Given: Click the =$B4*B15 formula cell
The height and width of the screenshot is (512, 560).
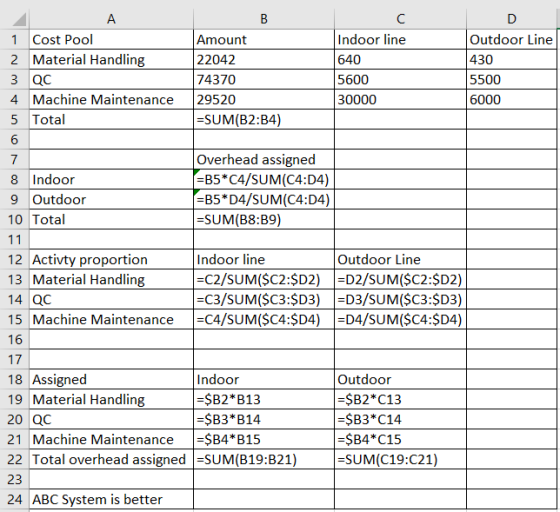Looking at the screenshot, I should point(264,439).
